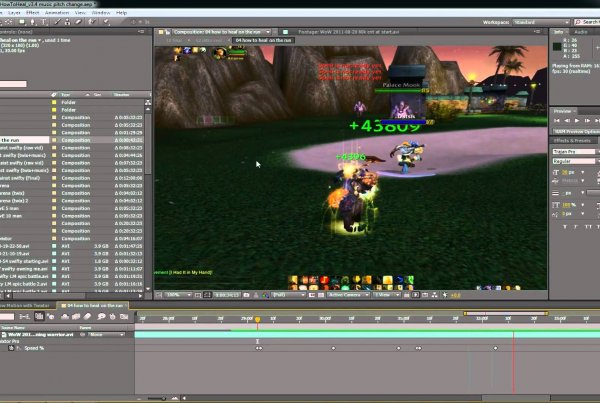This screenshot has width=600, height=403.
Task: Select the Pan Behind anchor tool
Action: click(9, 22)
